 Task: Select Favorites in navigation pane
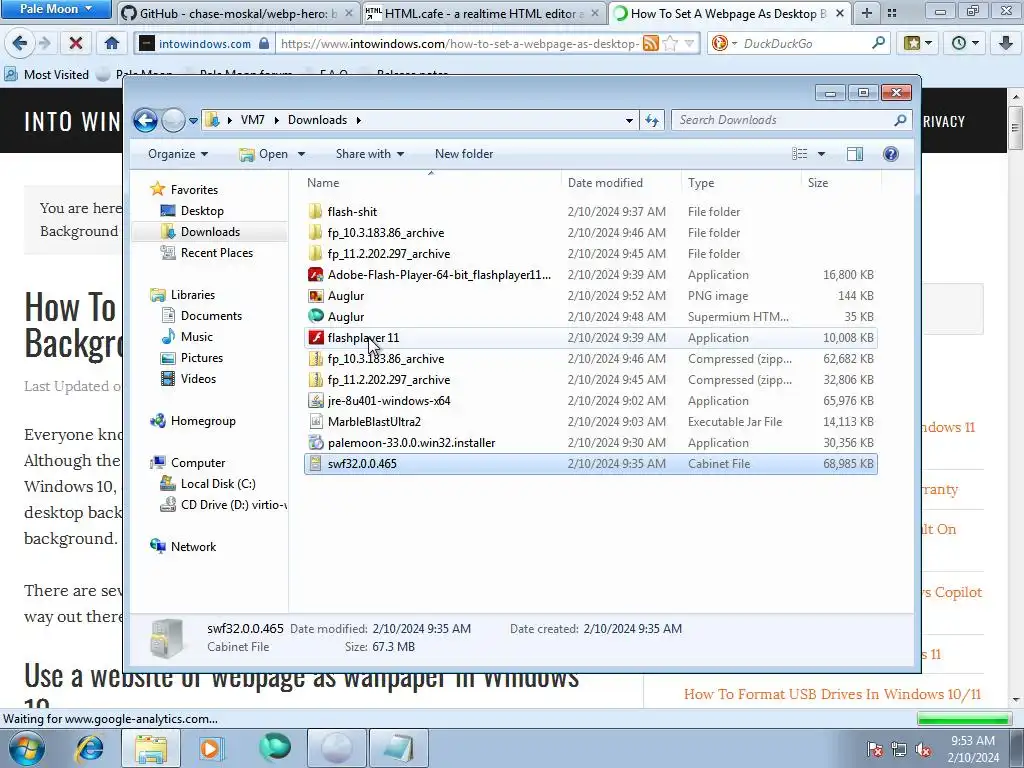point(194,190)
